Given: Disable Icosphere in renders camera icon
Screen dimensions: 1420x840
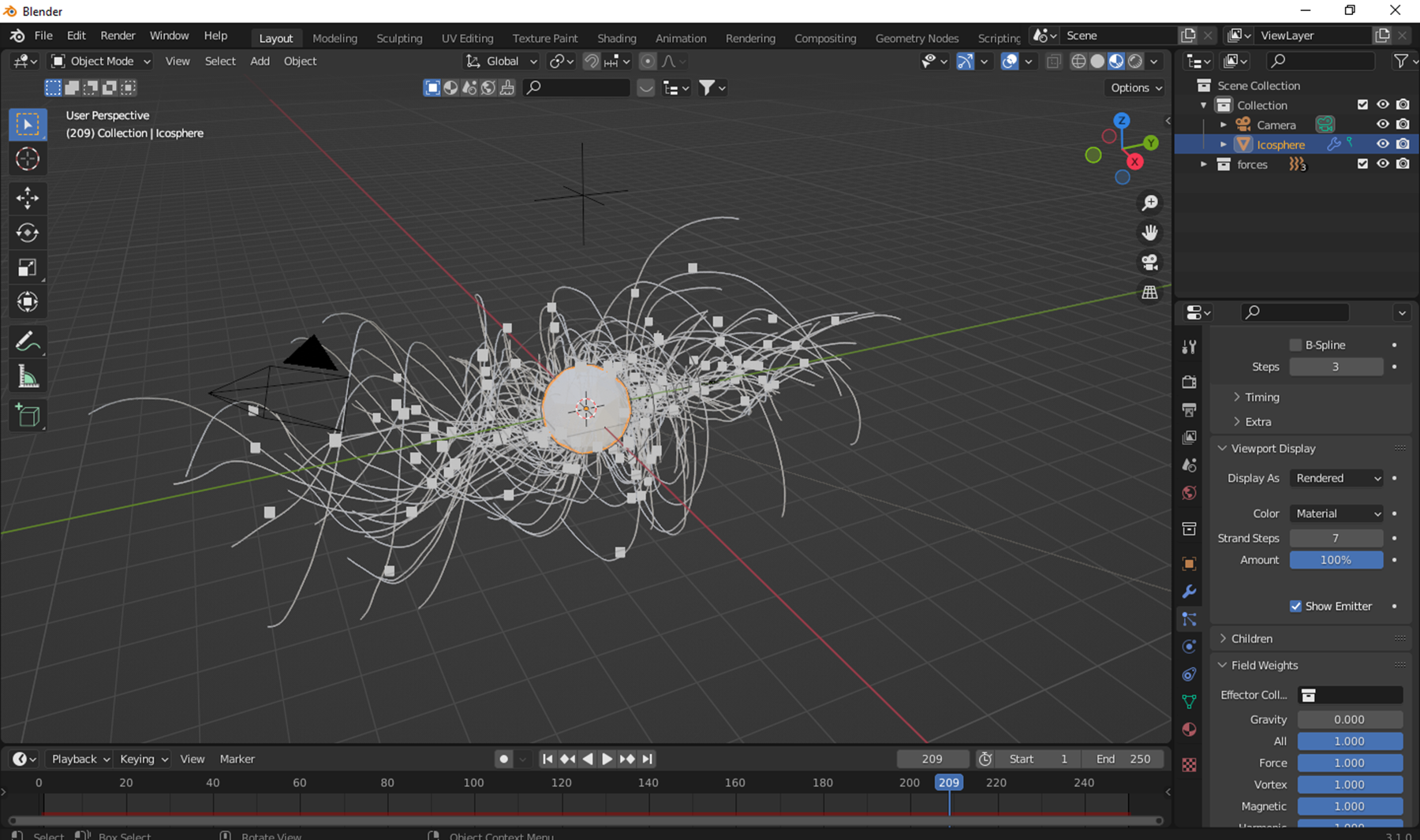Looking at the screenshot, I should pos(1403,144).
